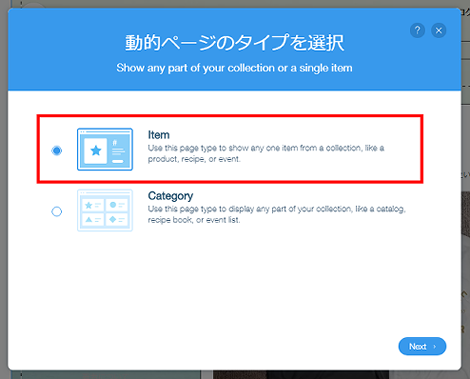
Task: Click the header subtitle "Show any part of your collection"
Action: tap(234, 68)
